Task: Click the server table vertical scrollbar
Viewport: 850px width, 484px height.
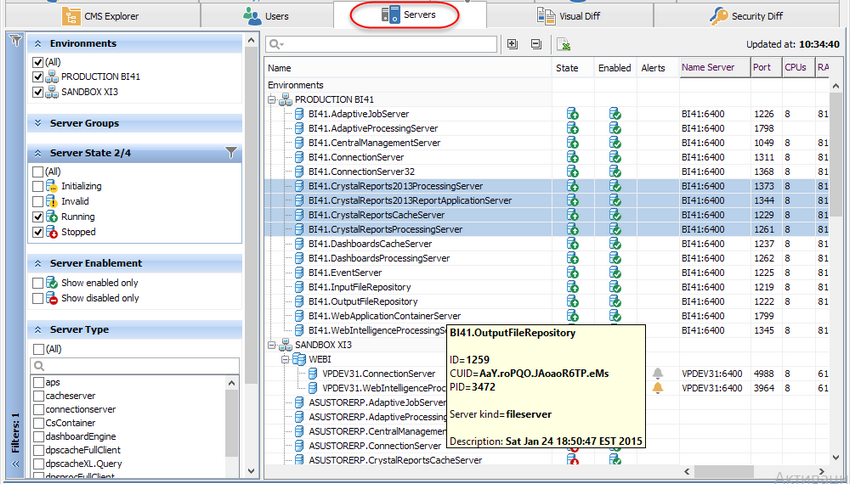Action: (x=835, y=152)
